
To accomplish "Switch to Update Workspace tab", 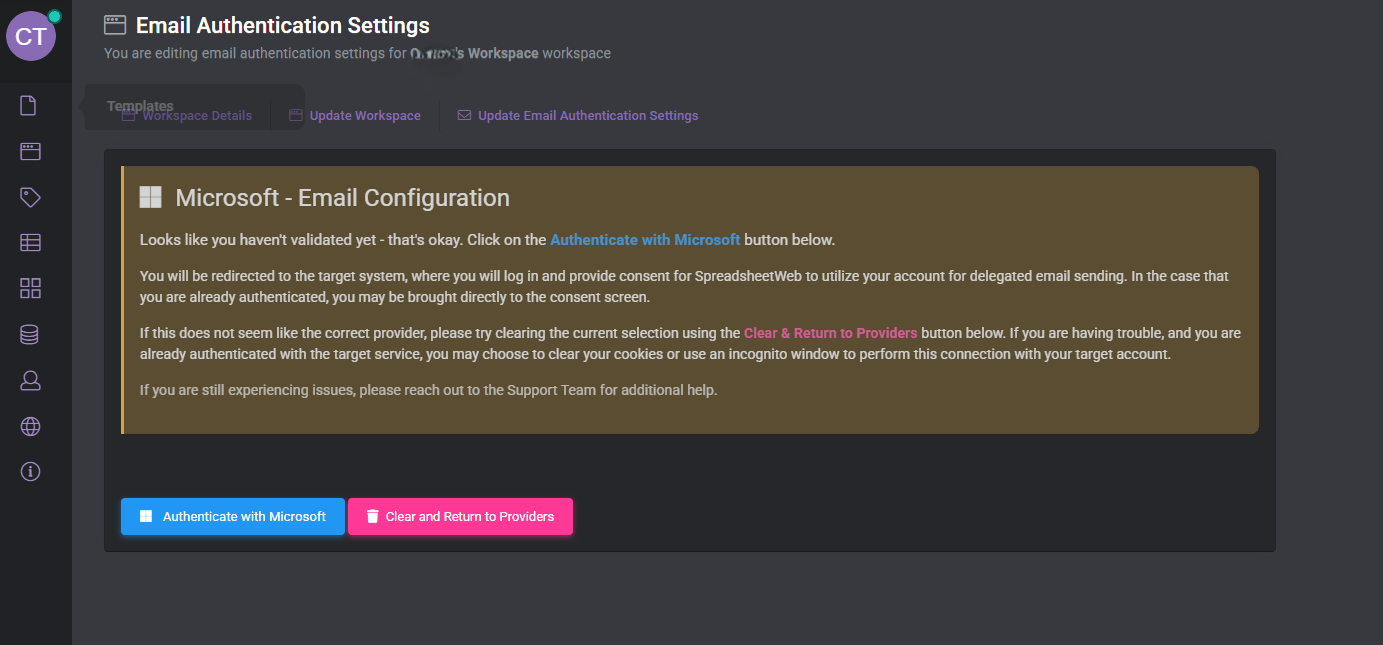I will click(x=355, y=116).
